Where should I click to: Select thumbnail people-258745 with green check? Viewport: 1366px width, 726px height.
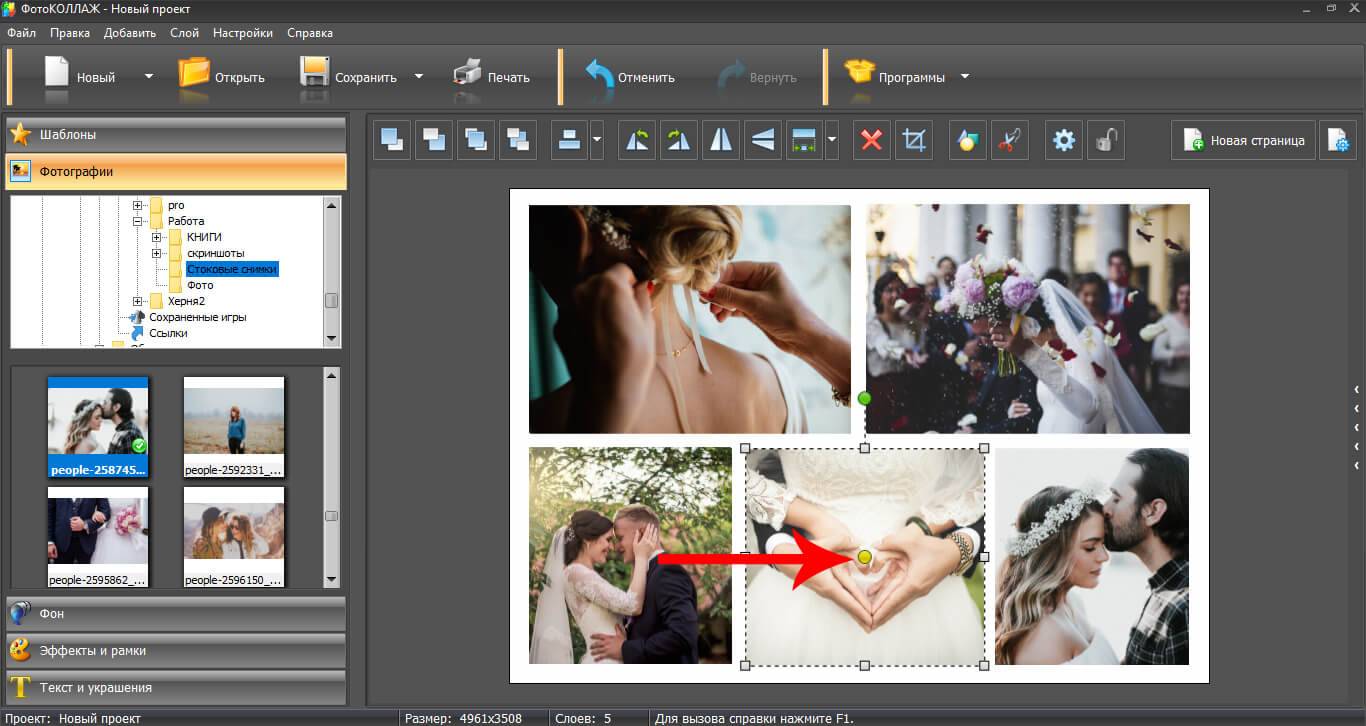click(x=98, y=427)
